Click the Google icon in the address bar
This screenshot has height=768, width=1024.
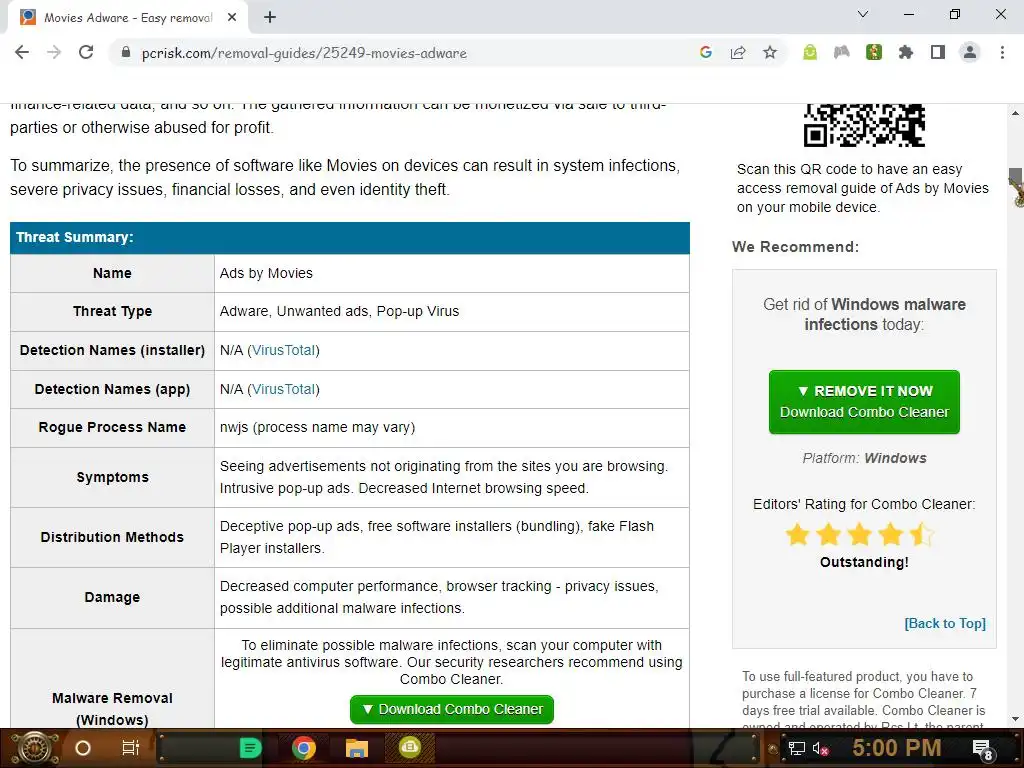pyautogui.click(x=705, y=52)
